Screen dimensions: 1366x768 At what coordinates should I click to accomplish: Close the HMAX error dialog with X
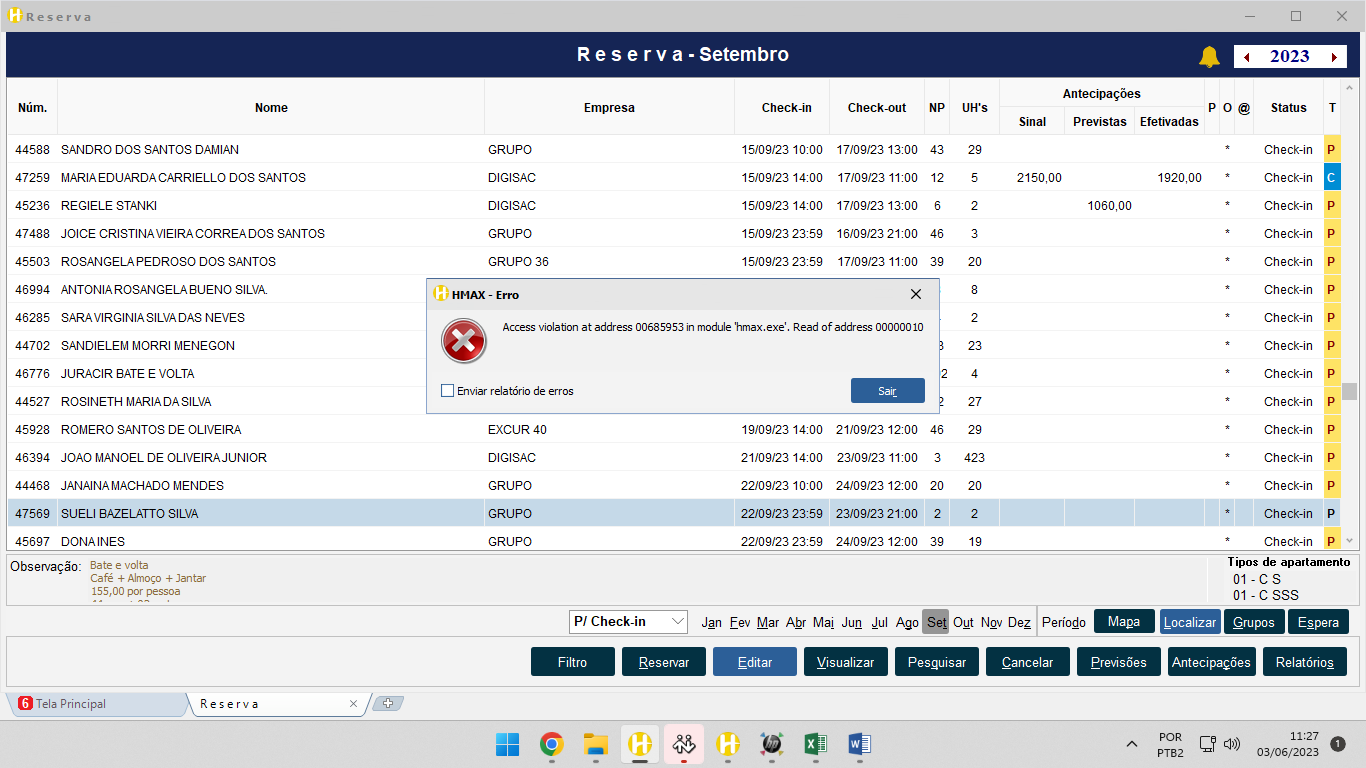915,294
